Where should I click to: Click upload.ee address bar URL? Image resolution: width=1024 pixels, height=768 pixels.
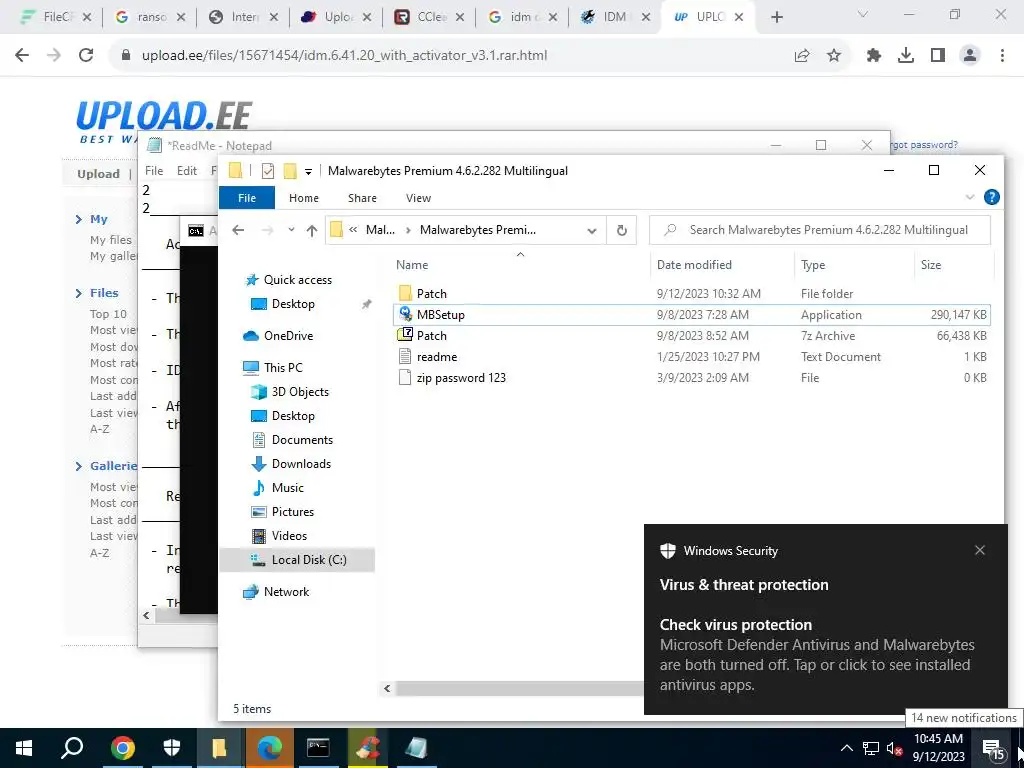(x=344, y=56)
